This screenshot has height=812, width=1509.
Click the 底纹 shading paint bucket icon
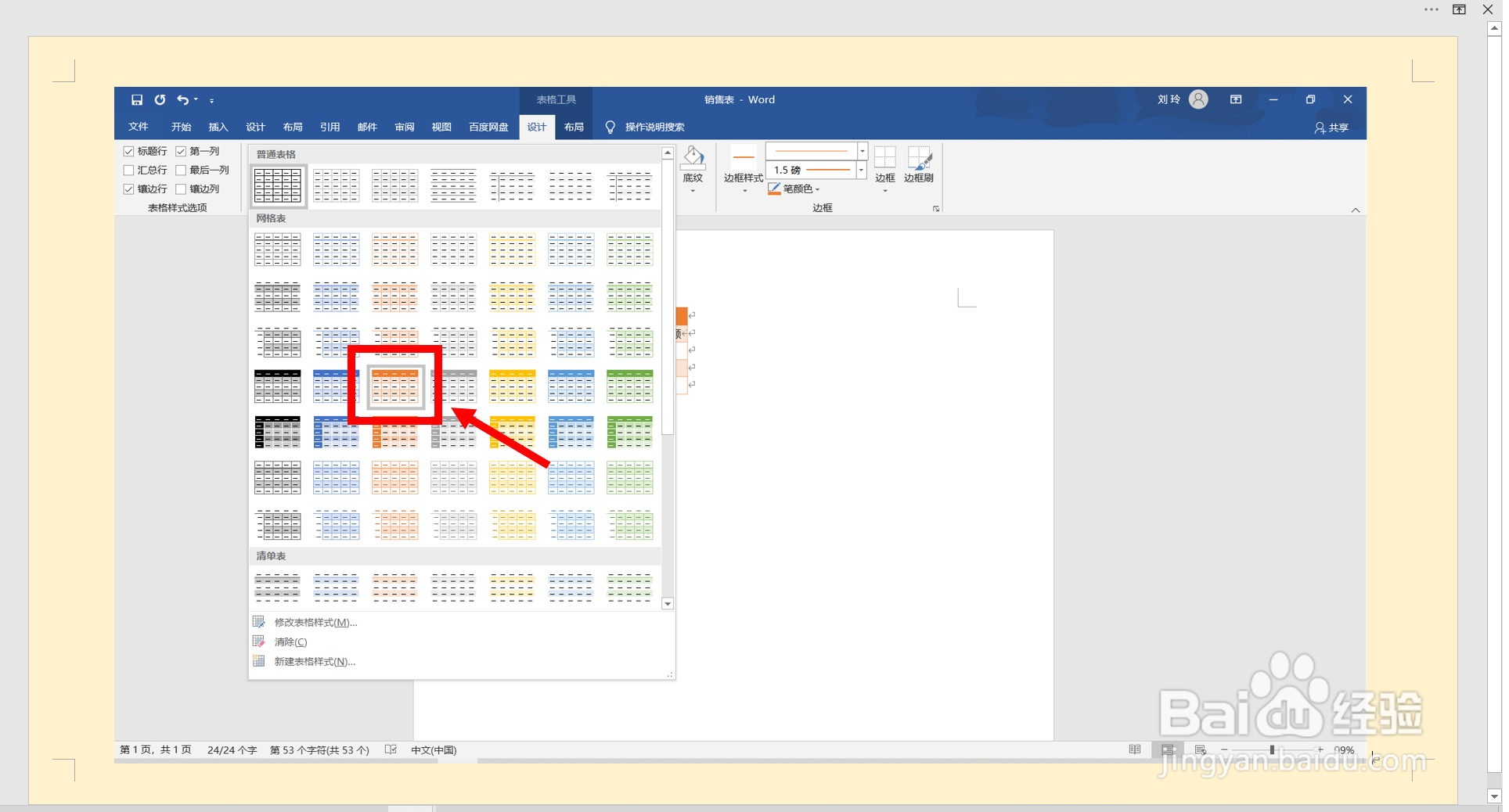(693, 158)
